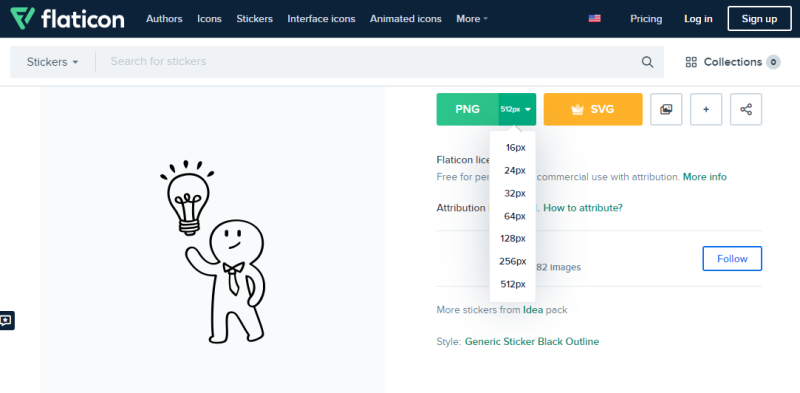Click the US flag language icon
800x393 pixels.
594,19
